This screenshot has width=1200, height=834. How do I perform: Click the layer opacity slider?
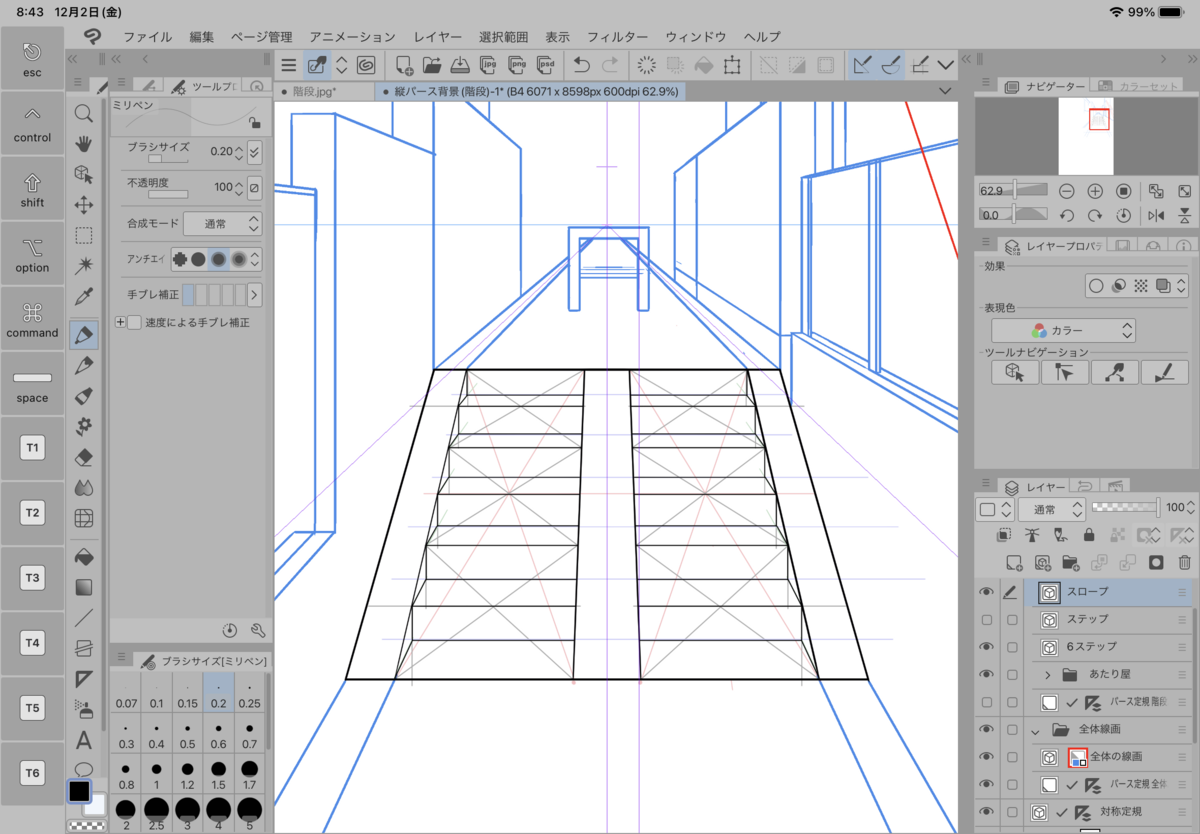1124,509
